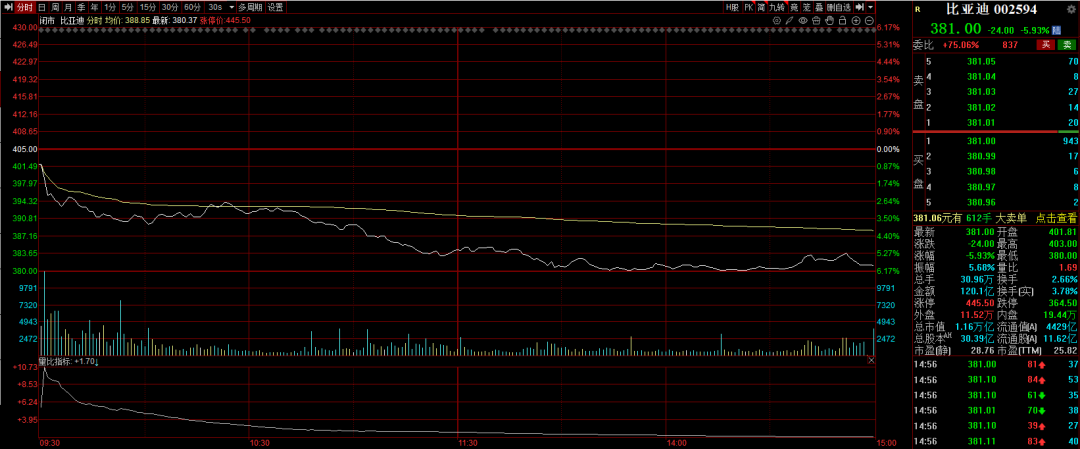Select the 分时 intraday chart tab
This screenshot has height=449, width=1080.
pyautogui.click(x=24, y=7)
